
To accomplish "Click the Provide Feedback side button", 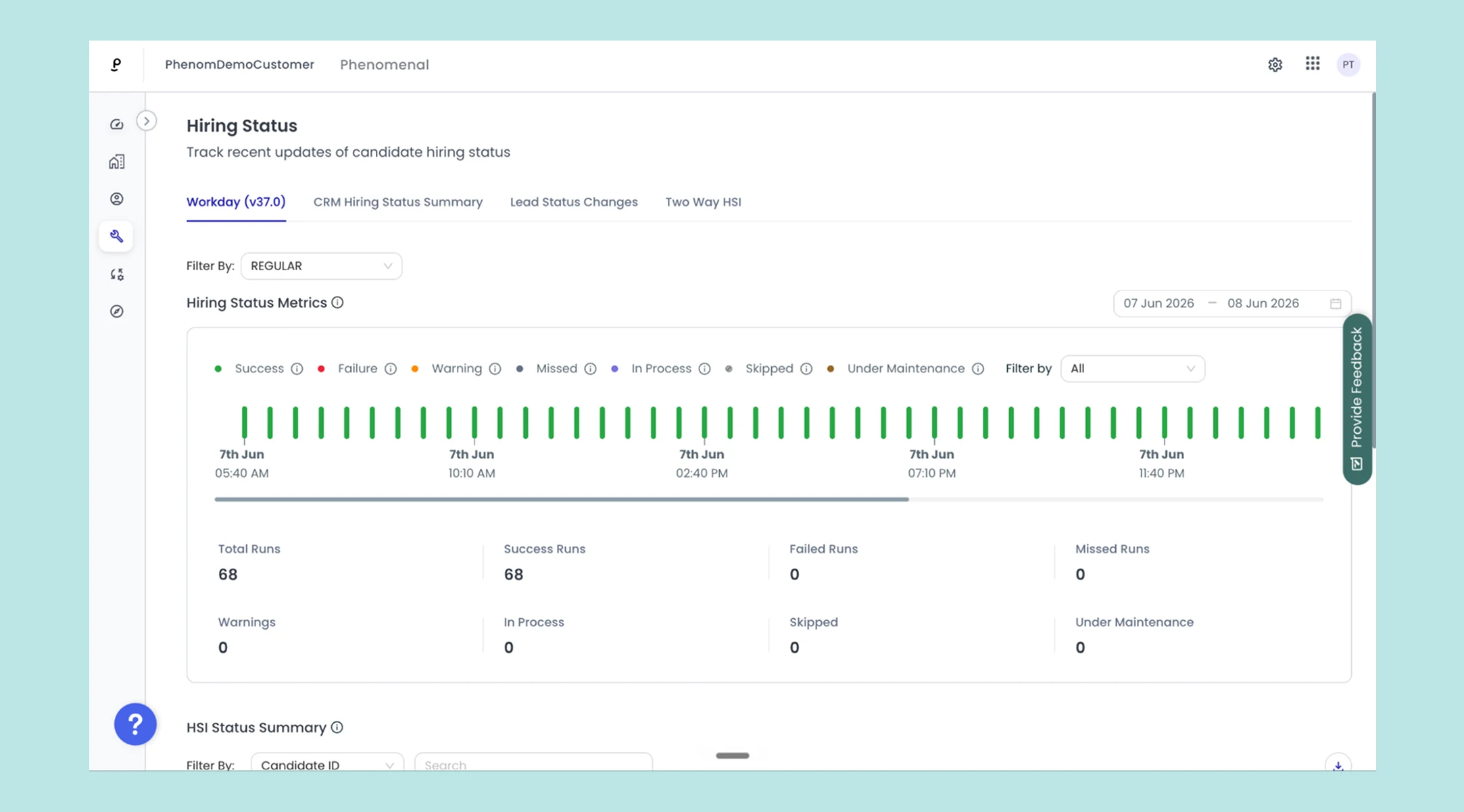I will coord(1357,399).
